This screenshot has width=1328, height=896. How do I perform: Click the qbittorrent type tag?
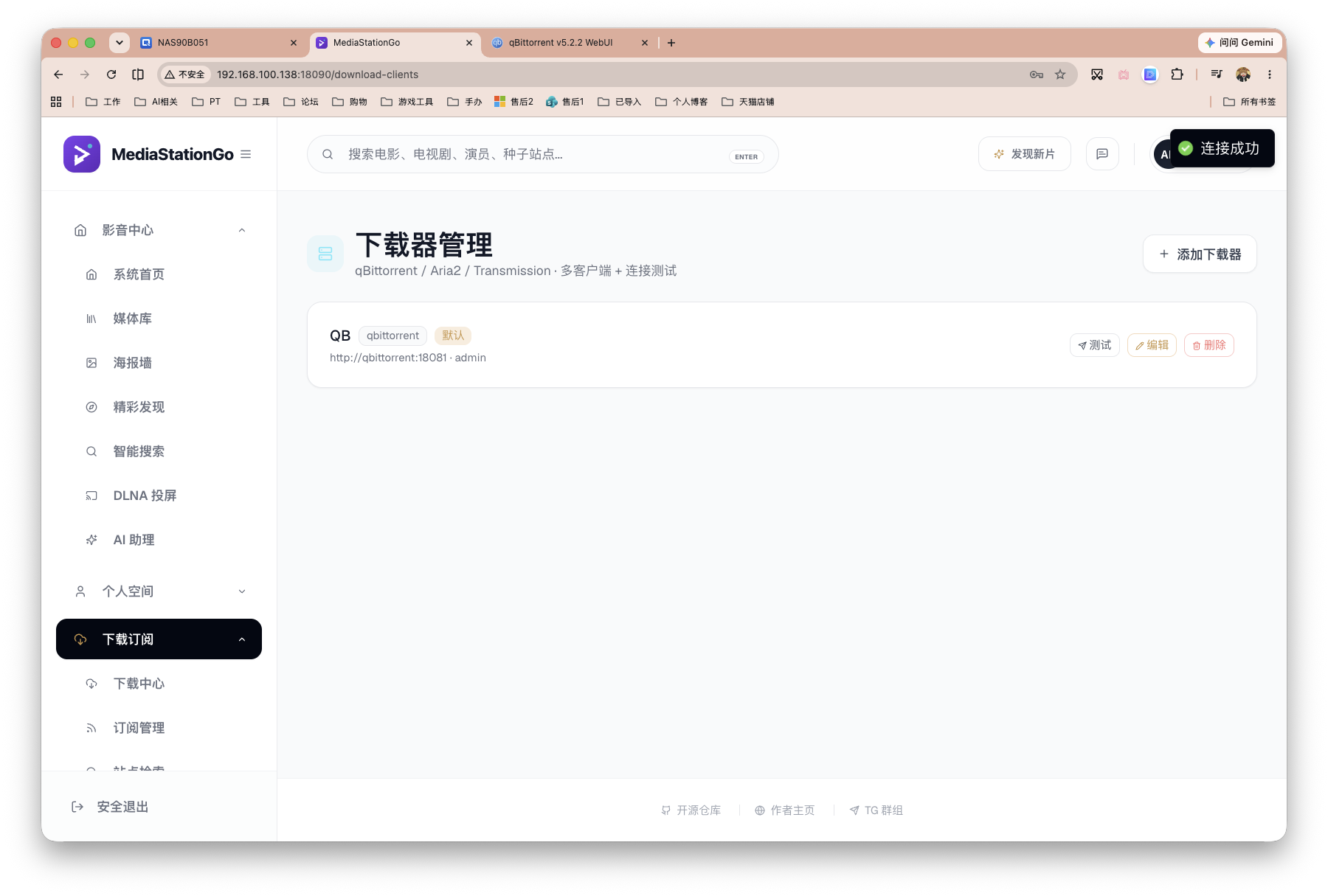pyautogui.click(x=392, y=336)
